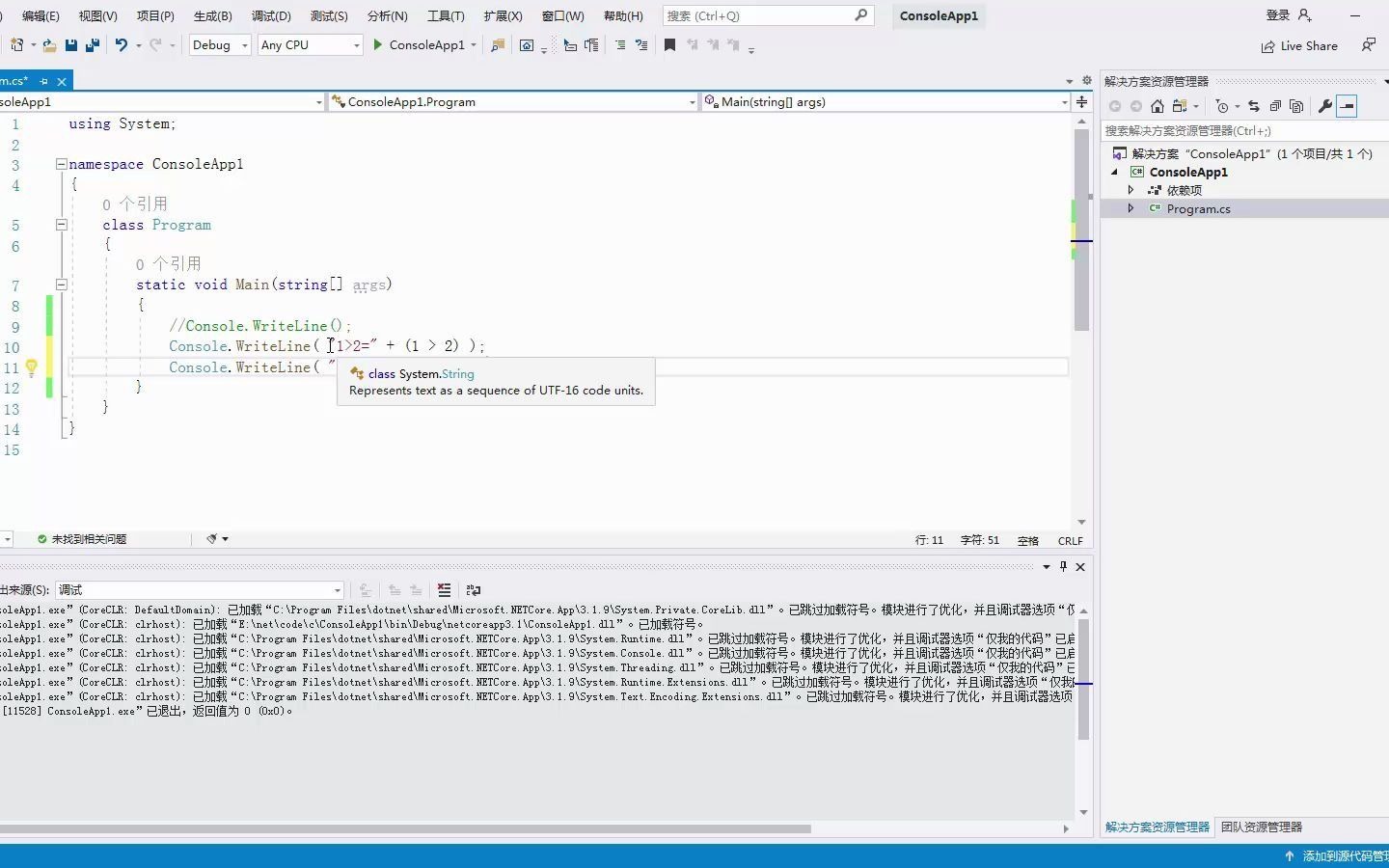Toggle a bookmark with the bookmark icon
Viewport: 1389px width, 868px height.
[x=669, y=45]
